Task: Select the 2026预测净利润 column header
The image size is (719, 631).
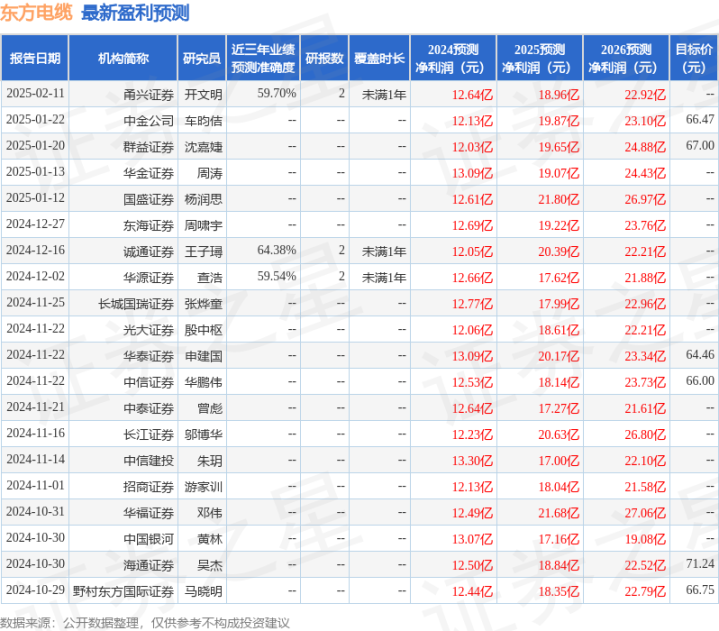Action: tap(626, 58)
